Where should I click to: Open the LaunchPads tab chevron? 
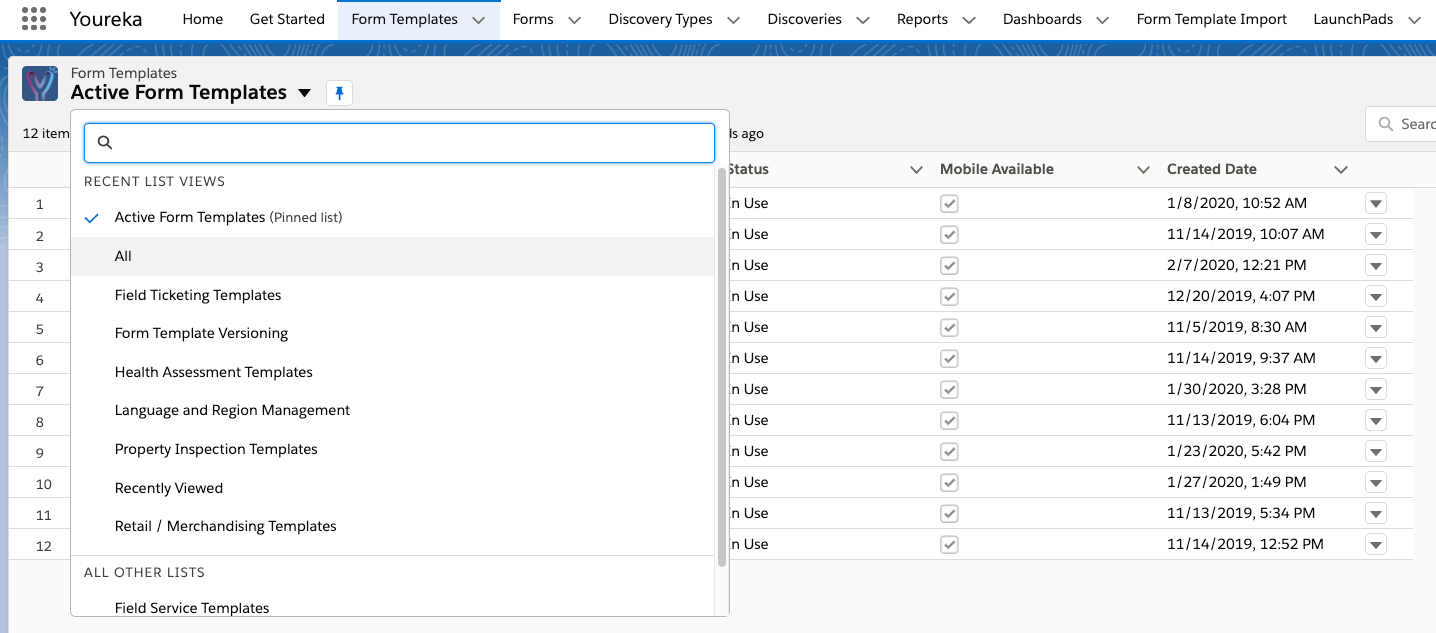pyautogui.click(x=1414, y=20)
